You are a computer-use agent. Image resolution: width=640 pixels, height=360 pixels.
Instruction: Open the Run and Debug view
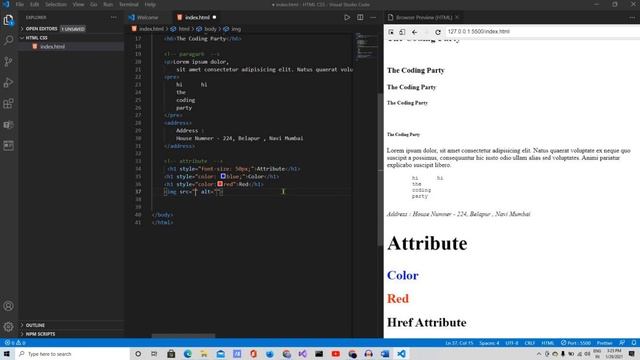[9, 82]
